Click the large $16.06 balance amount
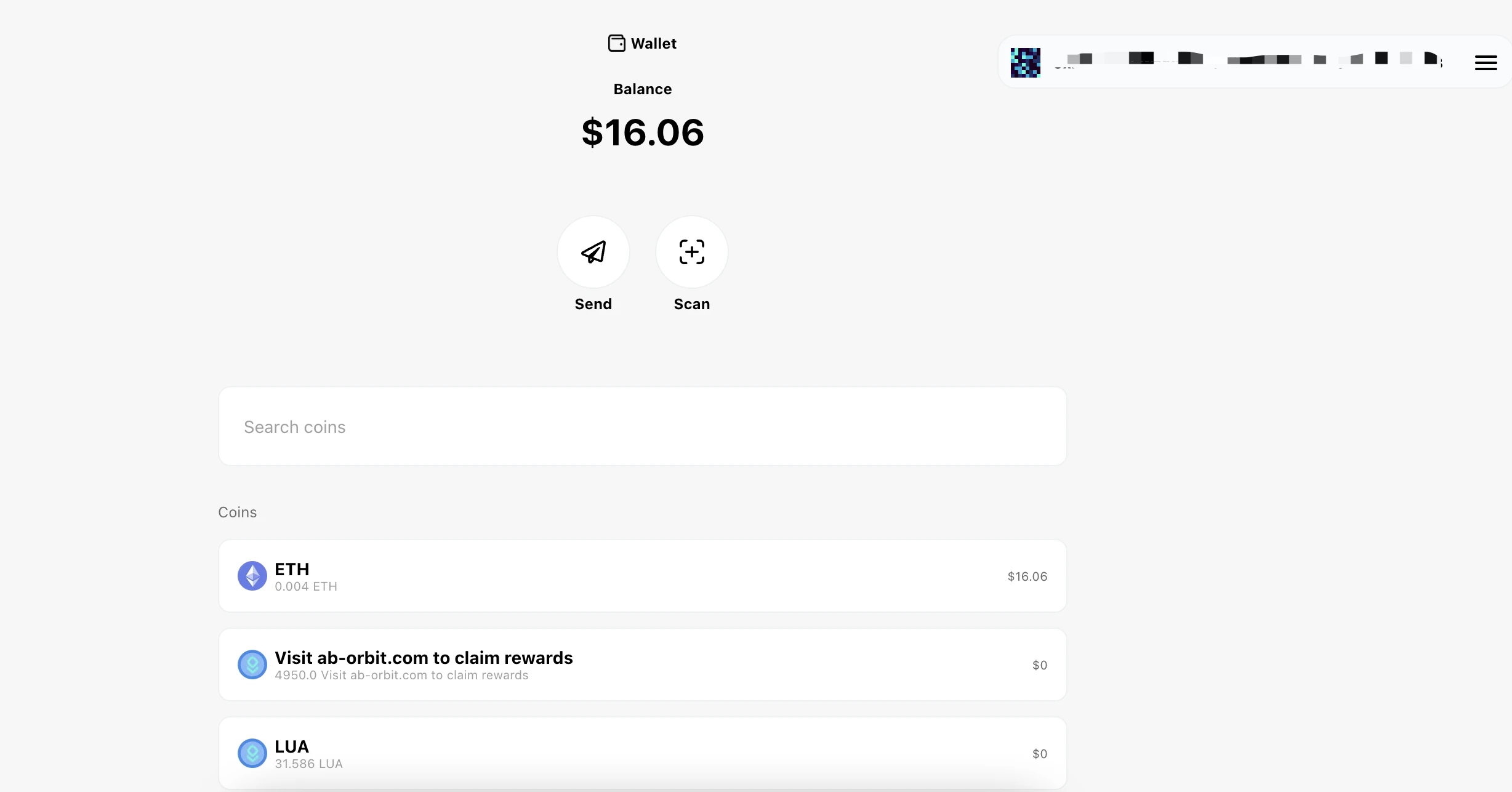Viewport: 1512px width, 792px height. coord(643,132)
